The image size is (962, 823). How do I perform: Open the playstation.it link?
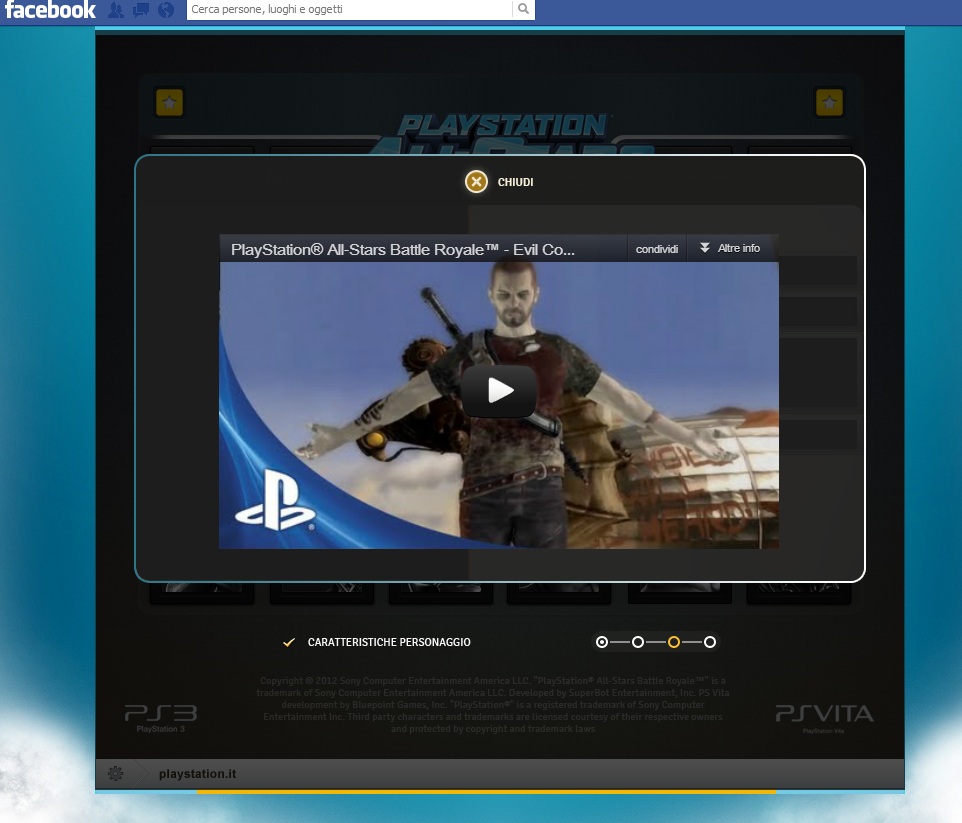click(197, 774)
